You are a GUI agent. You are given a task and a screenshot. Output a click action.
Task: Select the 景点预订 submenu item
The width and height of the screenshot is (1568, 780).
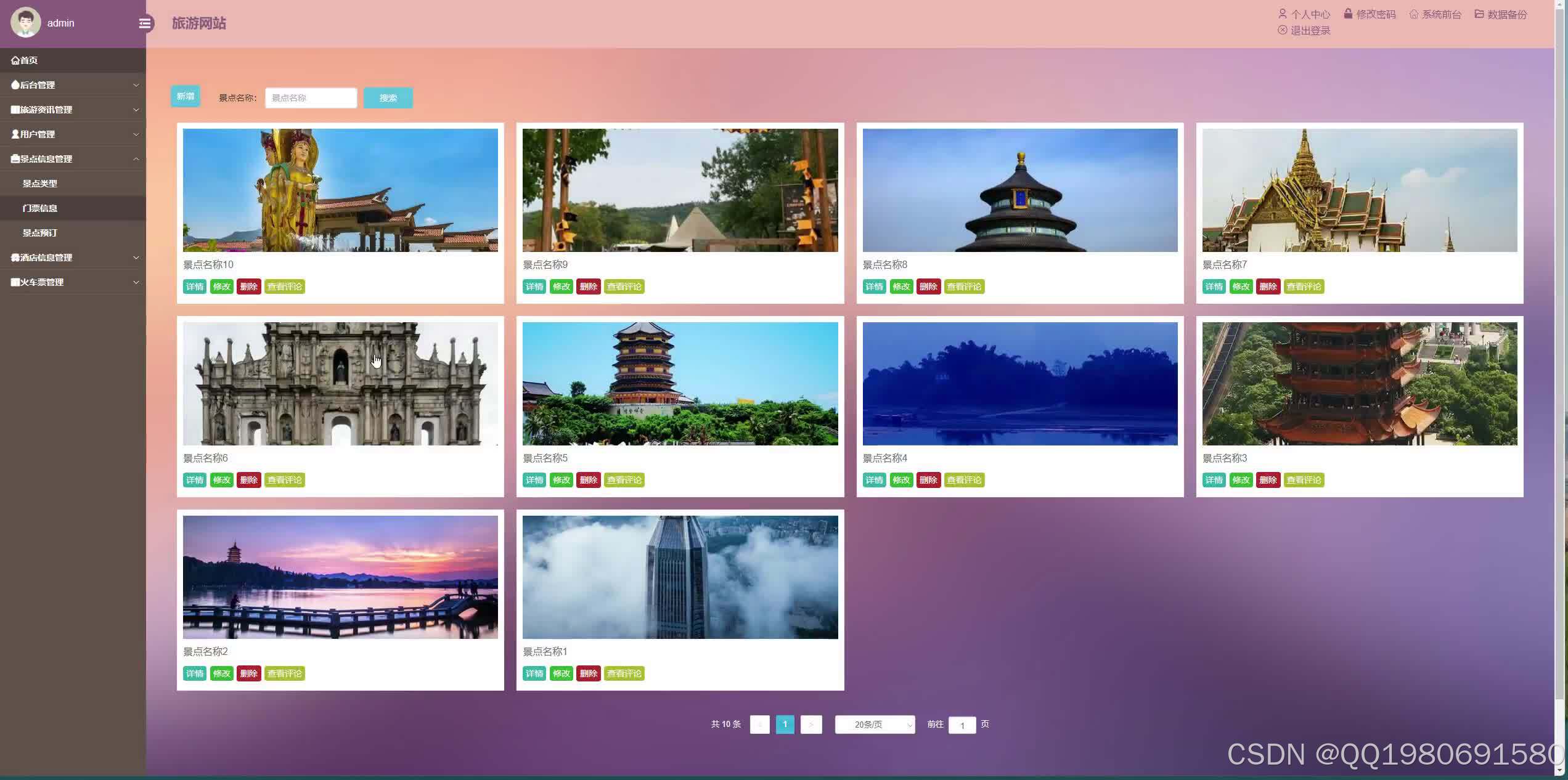pos(40,233)
